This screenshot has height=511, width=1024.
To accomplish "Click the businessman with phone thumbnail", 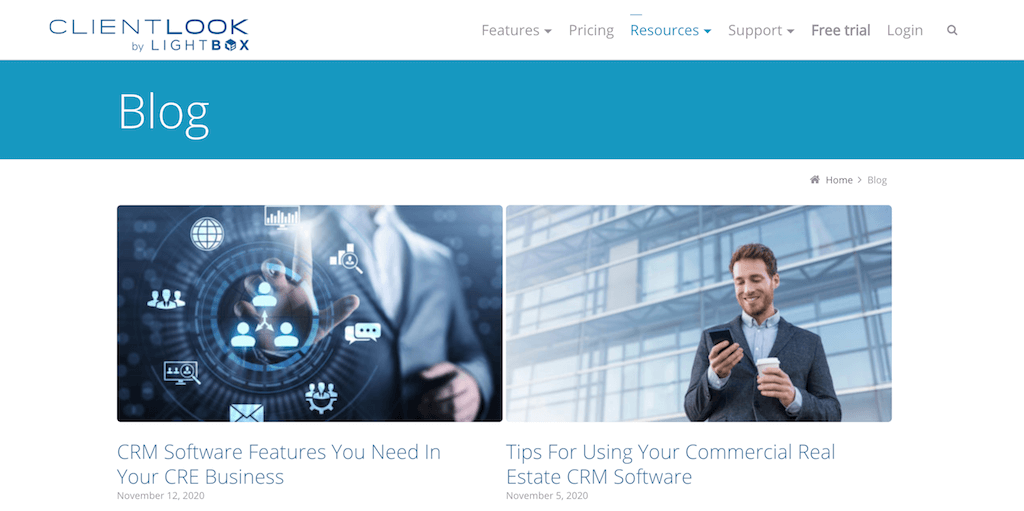I will pos(699,314).
